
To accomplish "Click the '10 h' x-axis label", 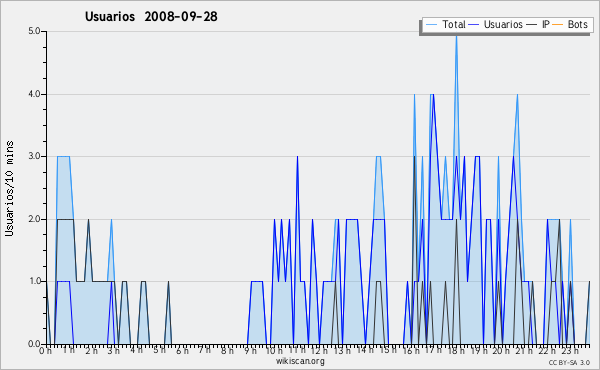I will coord(274,351).
